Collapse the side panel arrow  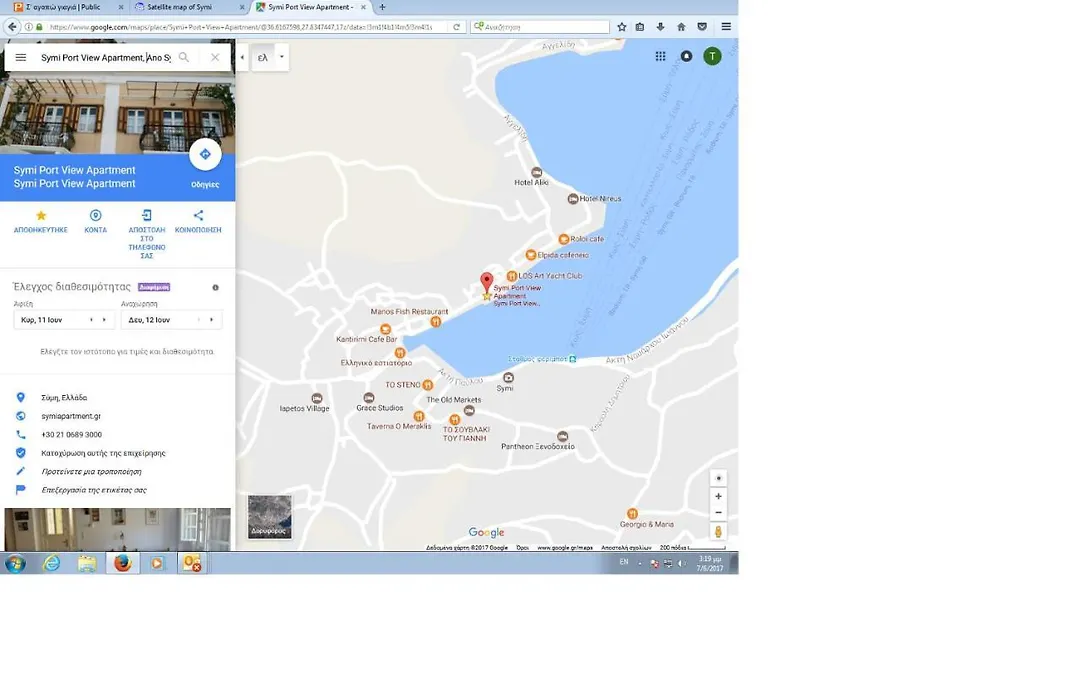pos(242,57)
